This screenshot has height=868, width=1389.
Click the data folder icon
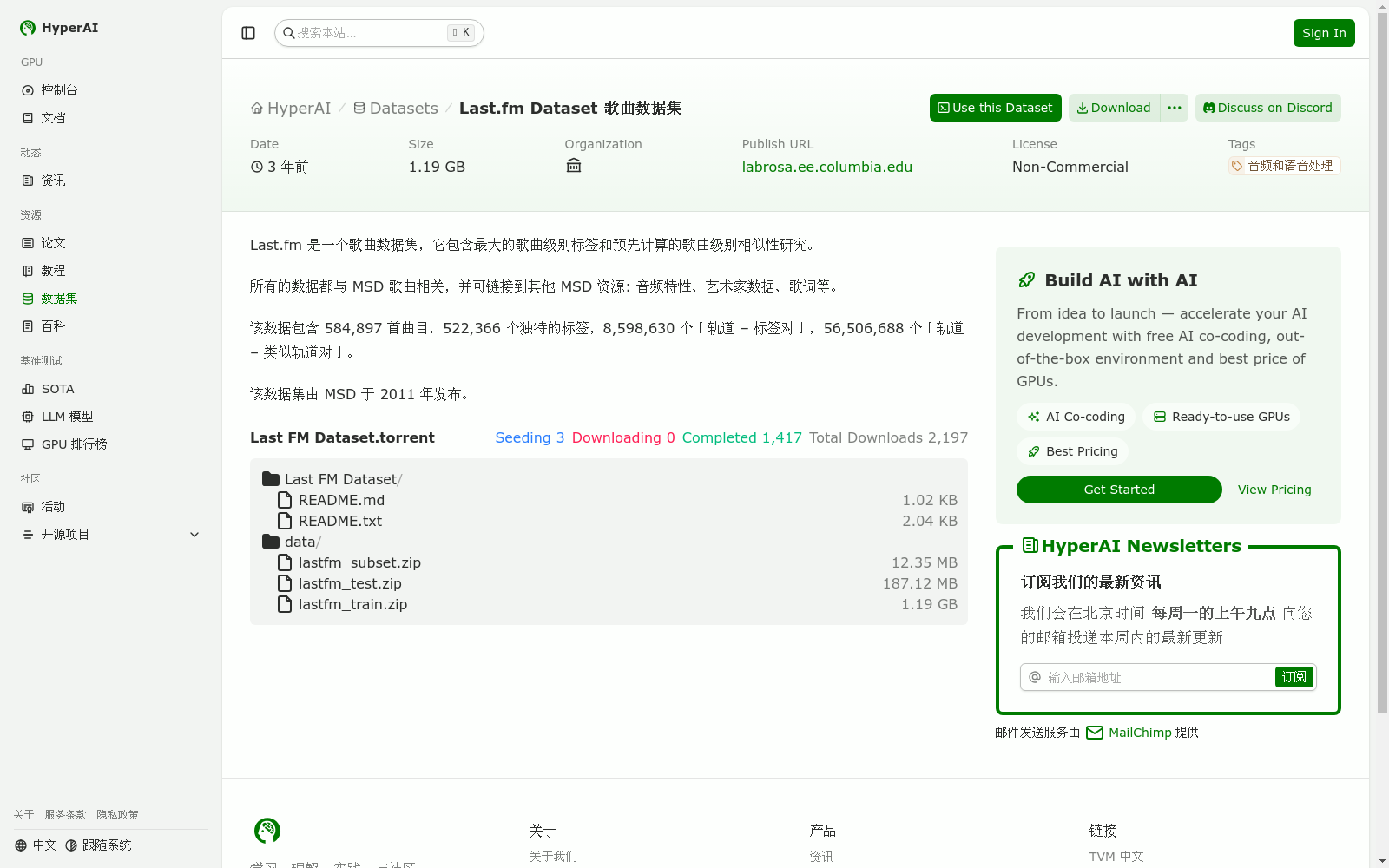pyautogui.click(x=271, y=542)
